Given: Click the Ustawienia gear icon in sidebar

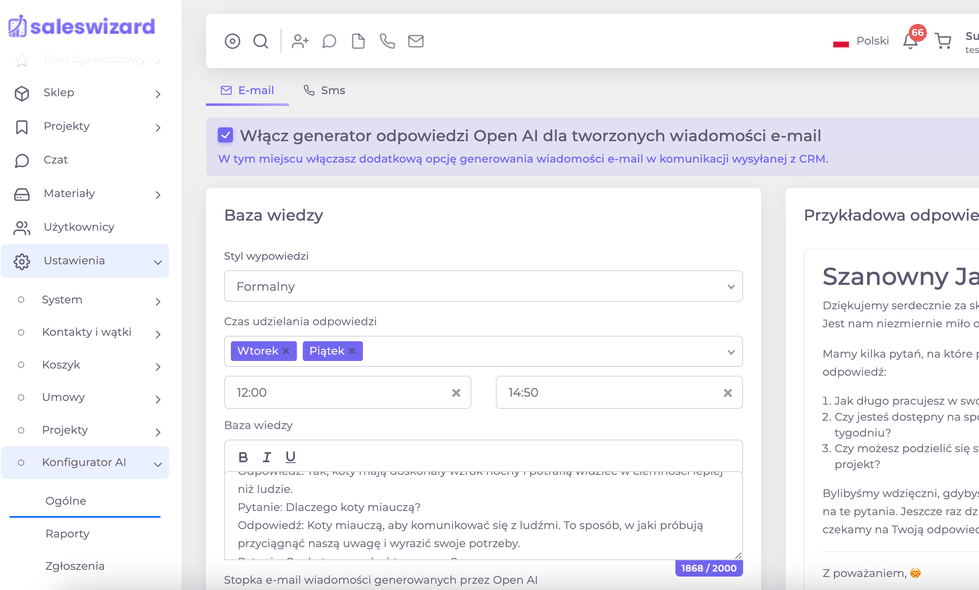Looking at the screenshot, I should [22, 262].
